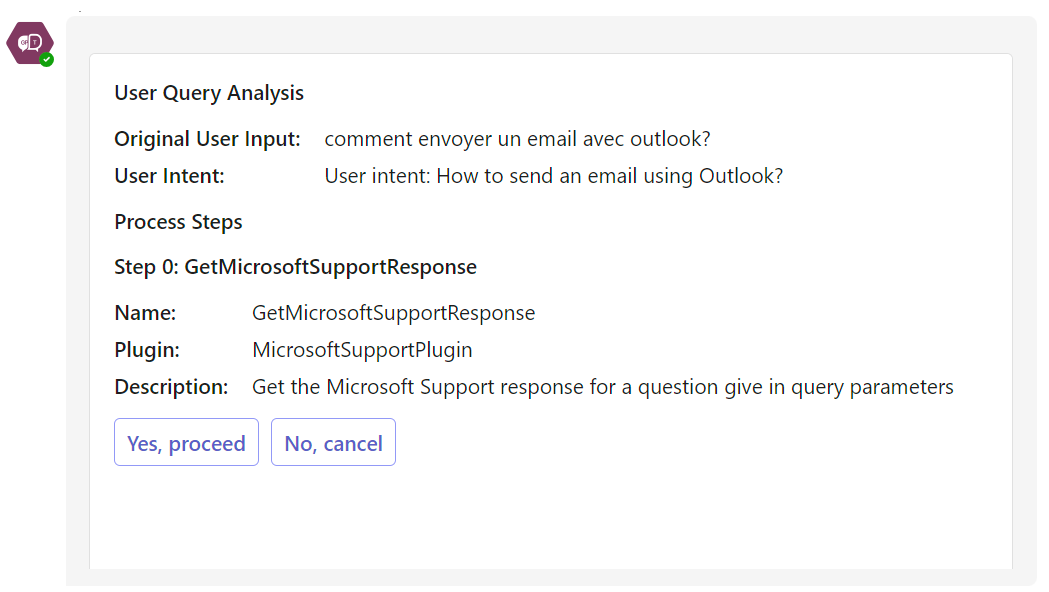
Task: Click the word "Outlook?" in user intent
Action: (741, 176)
